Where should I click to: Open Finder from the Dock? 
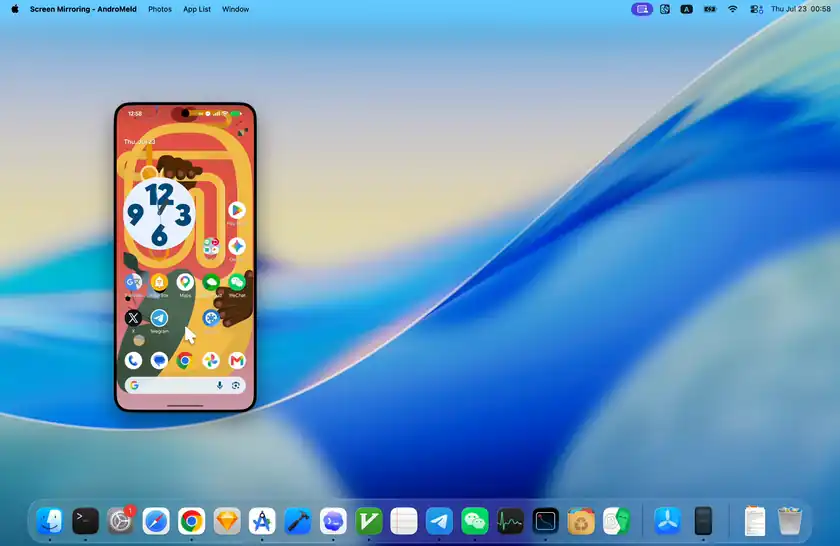50,521
